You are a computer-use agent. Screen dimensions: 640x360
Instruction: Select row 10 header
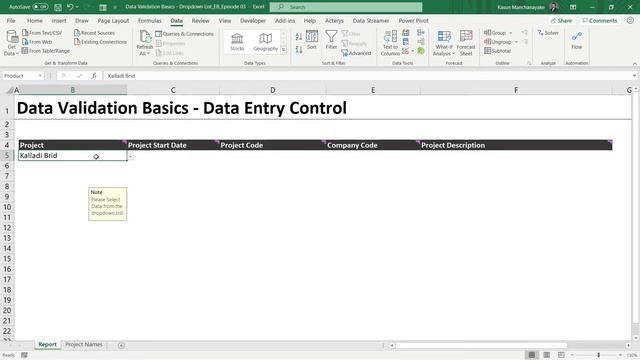point(7,207)
